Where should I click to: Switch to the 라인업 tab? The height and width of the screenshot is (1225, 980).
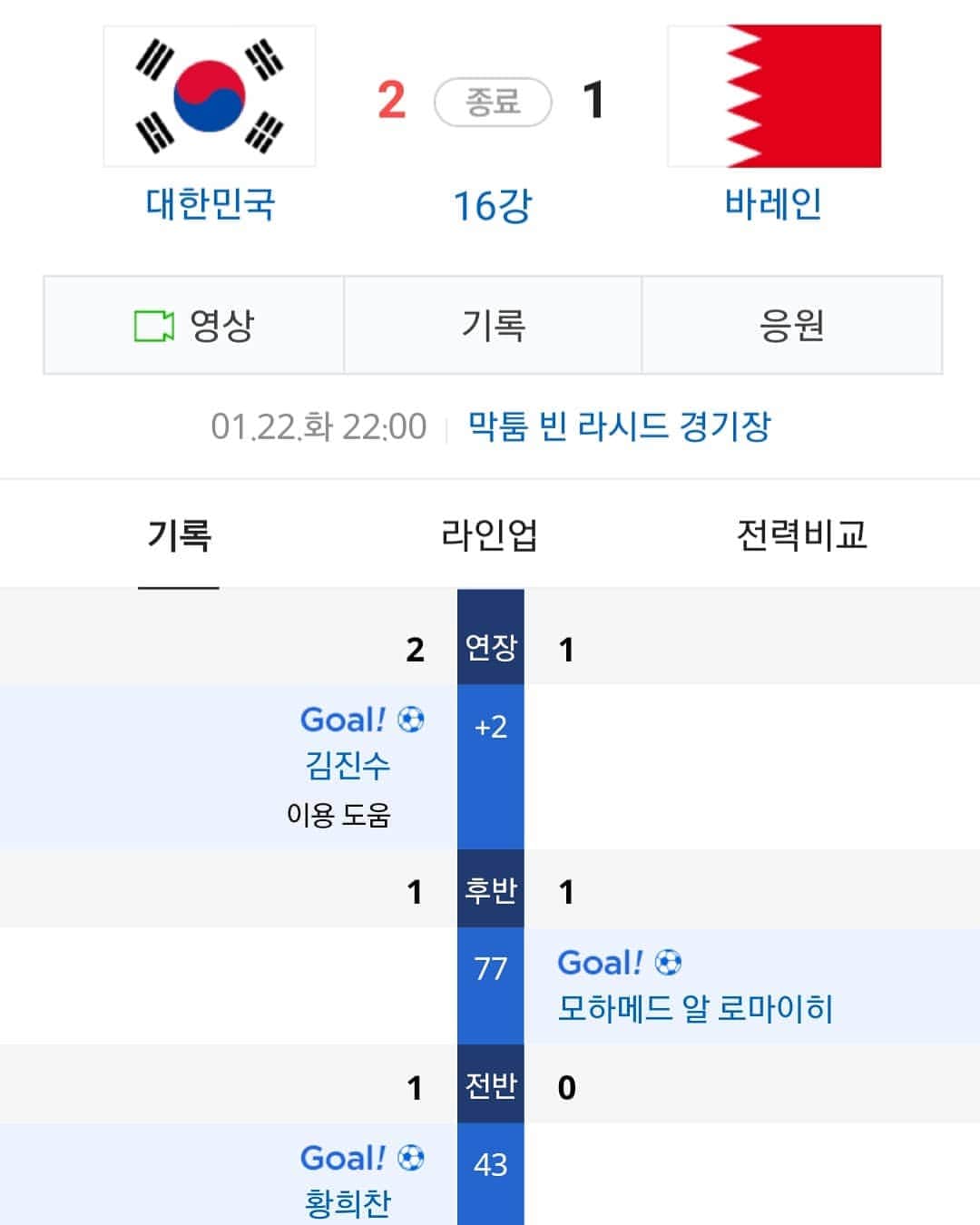489,534
